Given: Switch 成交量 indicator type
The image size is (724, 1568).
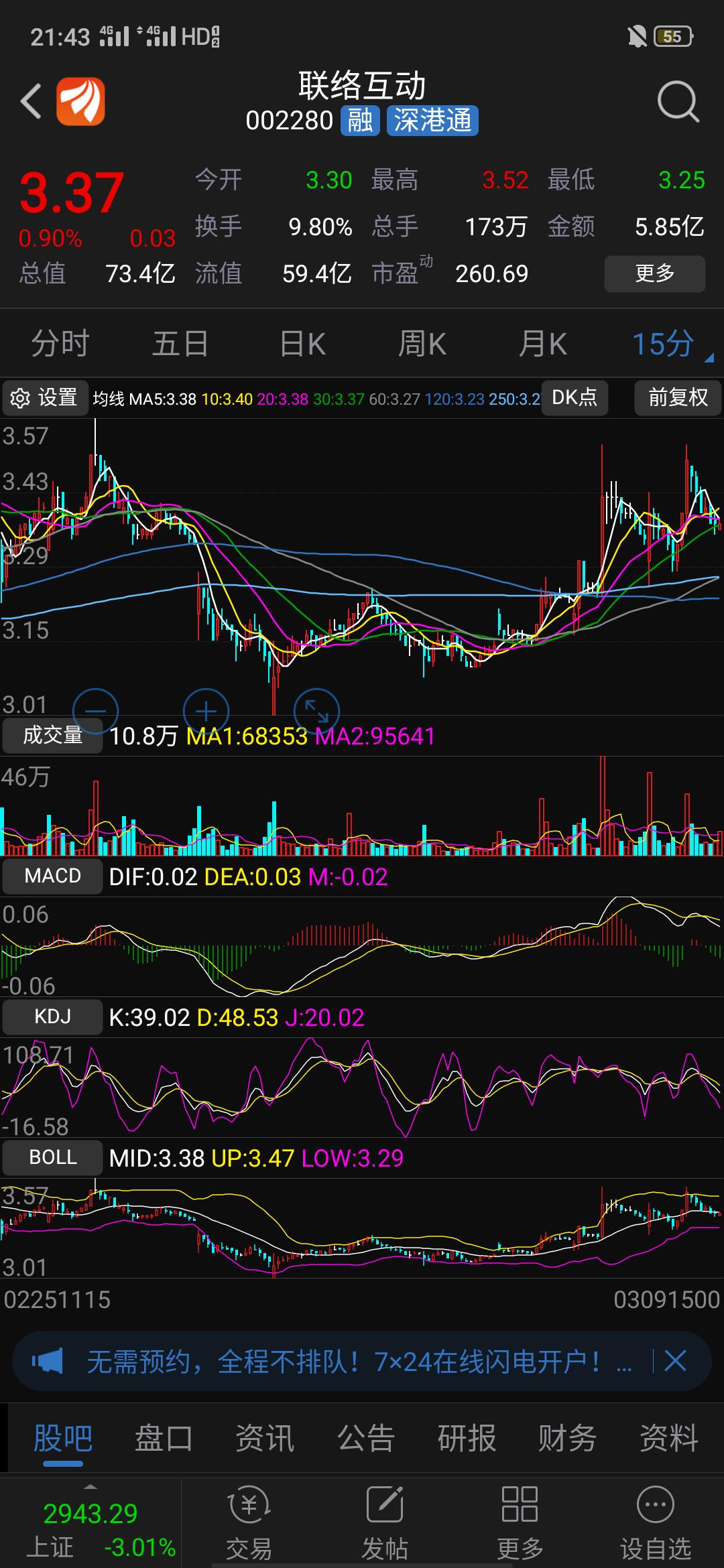Looking at the screenshot, I should click(x=52, y=736).
